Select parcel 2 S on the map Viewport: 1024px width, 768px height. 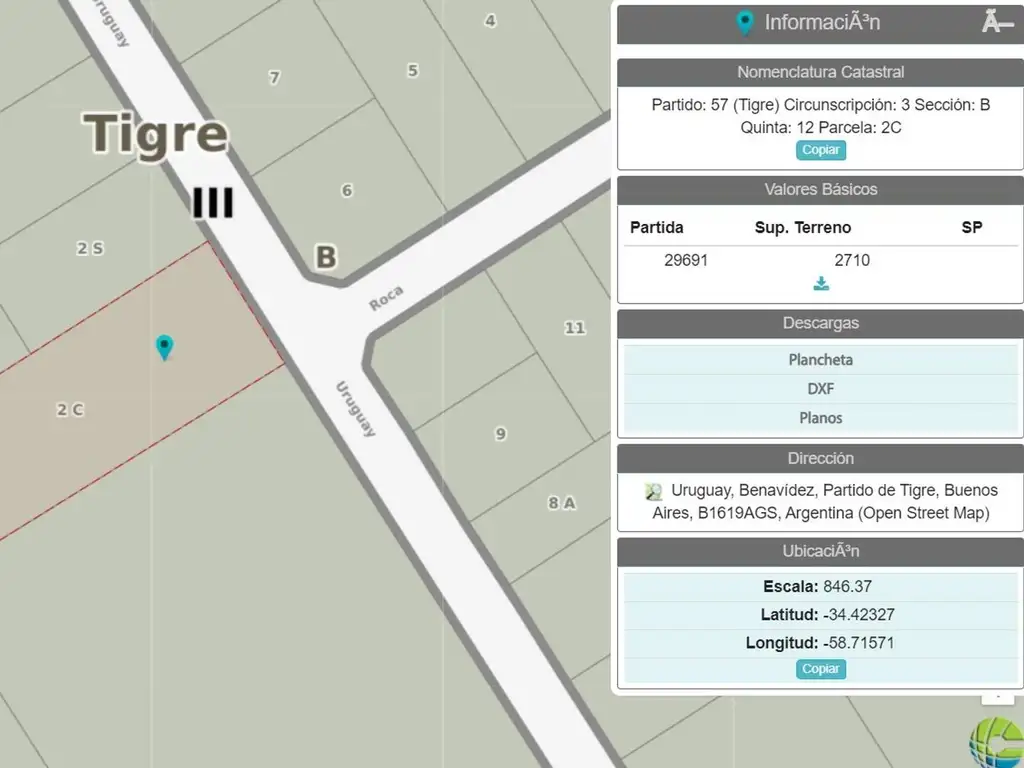tap(90, 248)
